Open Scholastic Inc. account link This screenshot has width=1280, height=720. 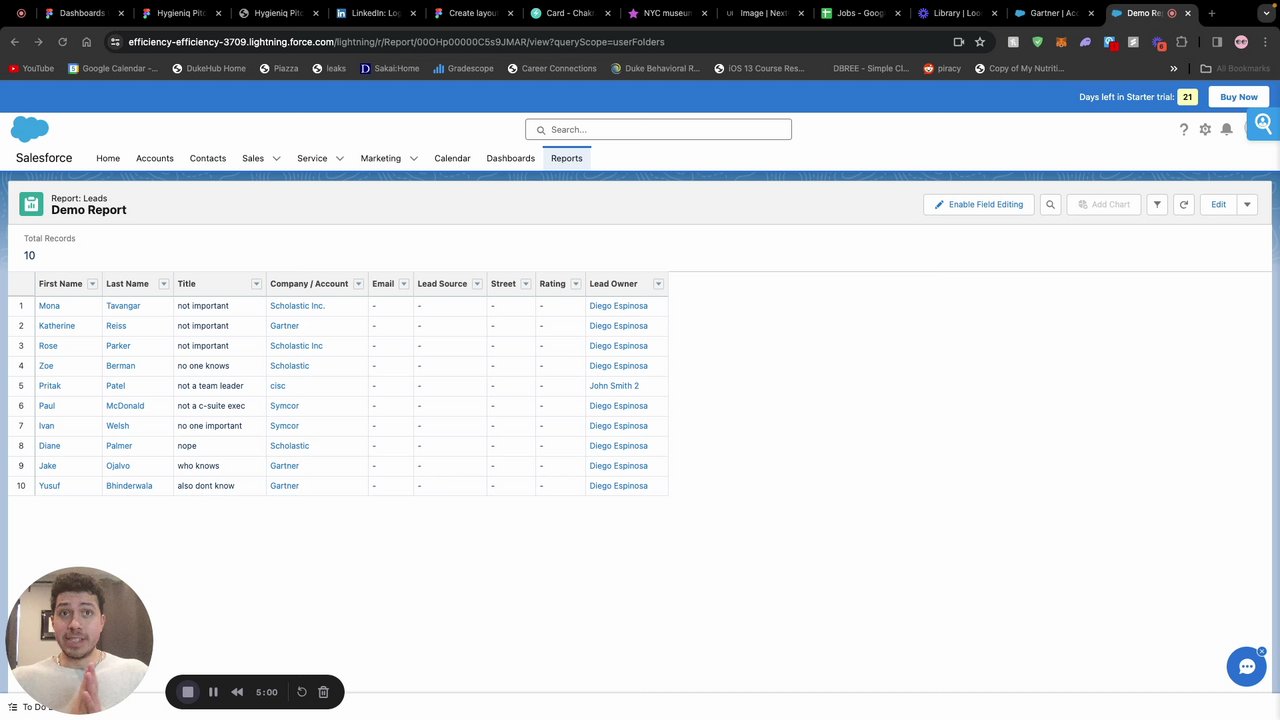click(297, 306)
